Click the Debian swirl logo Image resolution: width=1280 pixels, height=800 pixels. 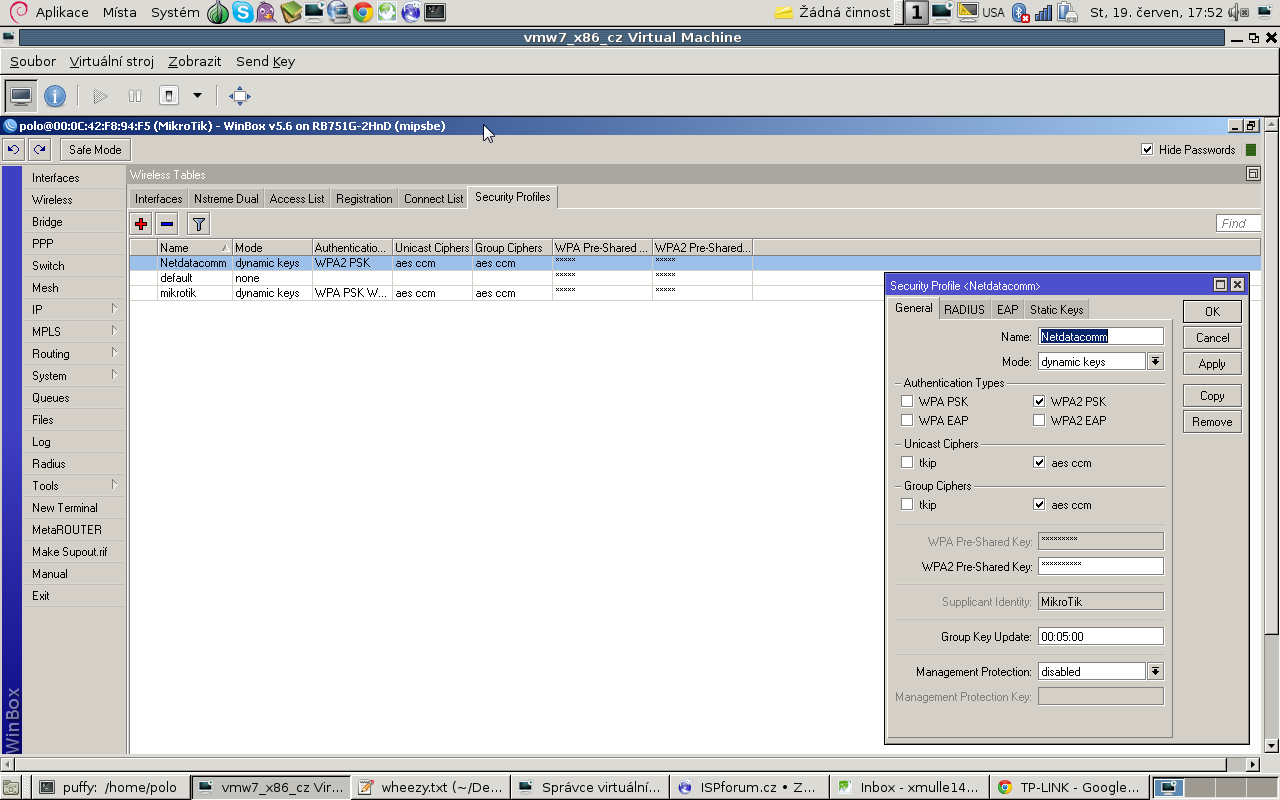(x=17, y=12)
